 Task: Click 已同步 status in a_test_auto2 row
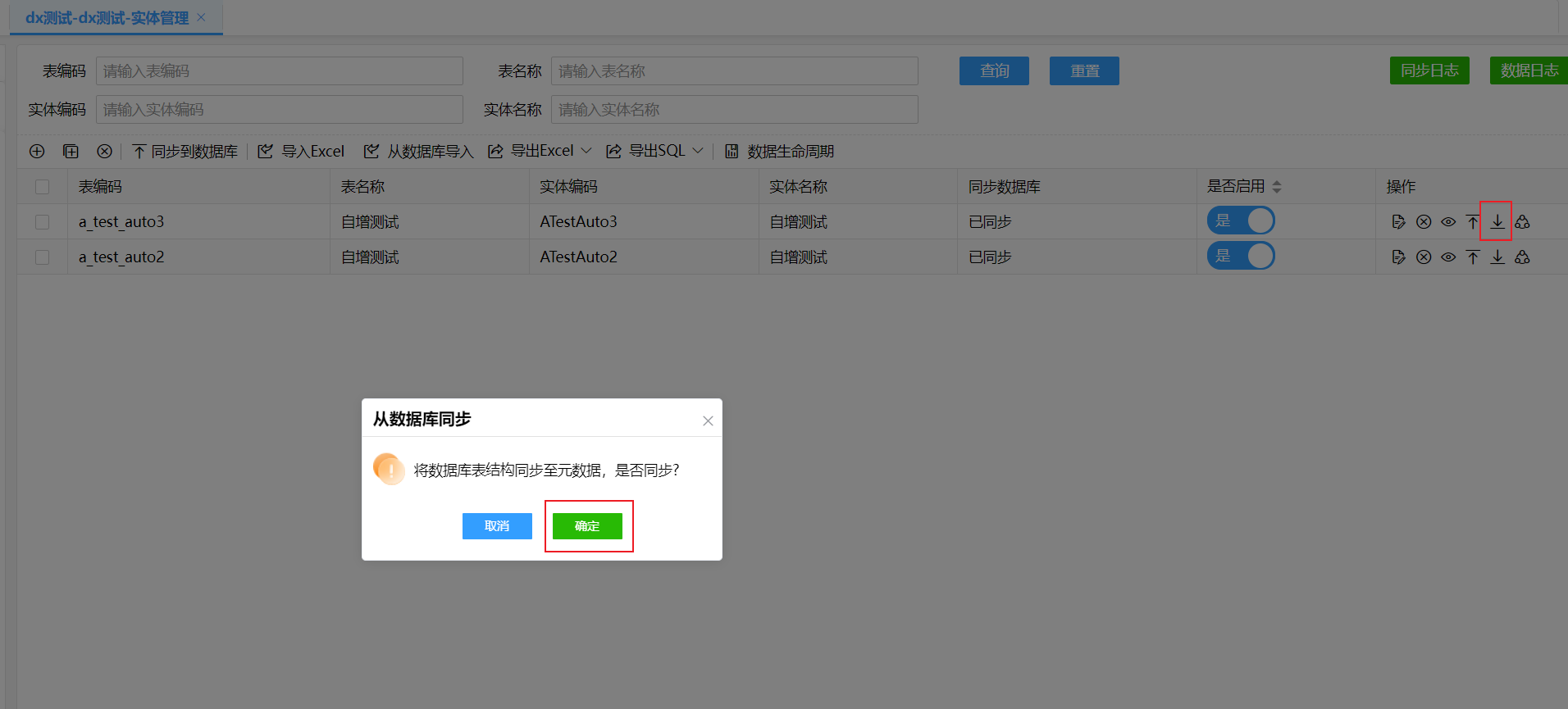pyautogui.click(x=990, y=257)
